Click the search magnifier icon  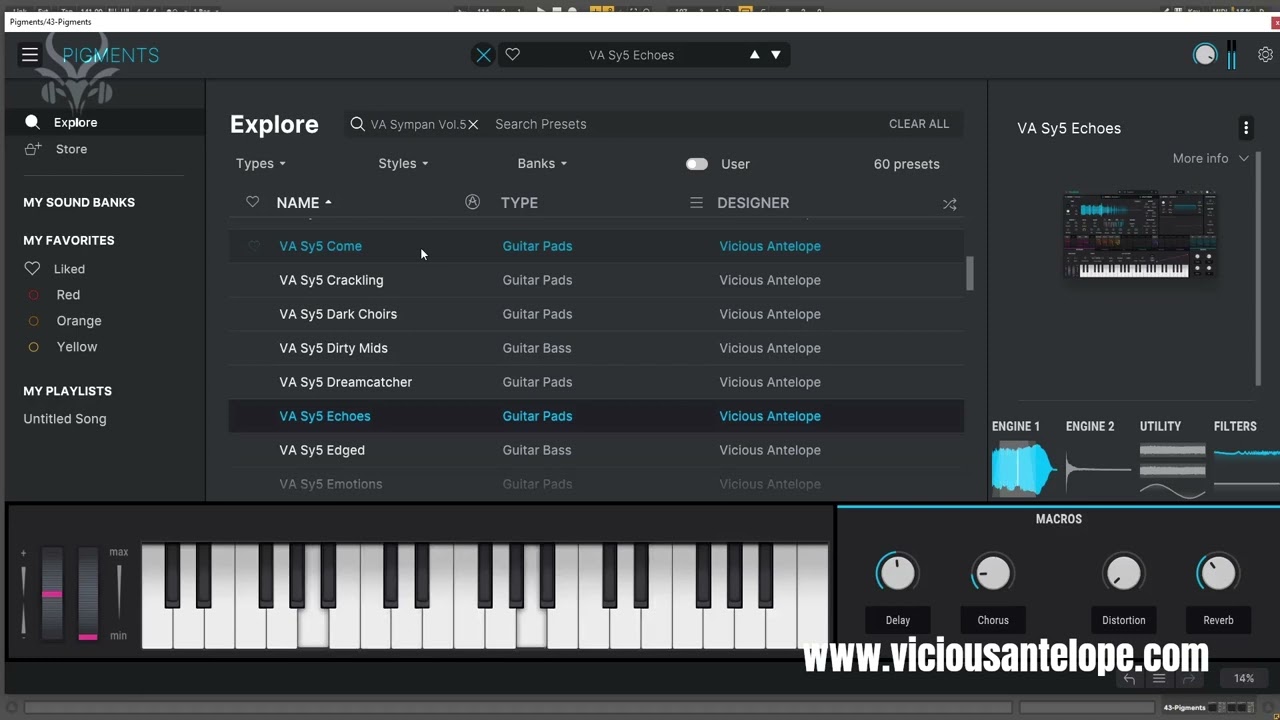357,124
